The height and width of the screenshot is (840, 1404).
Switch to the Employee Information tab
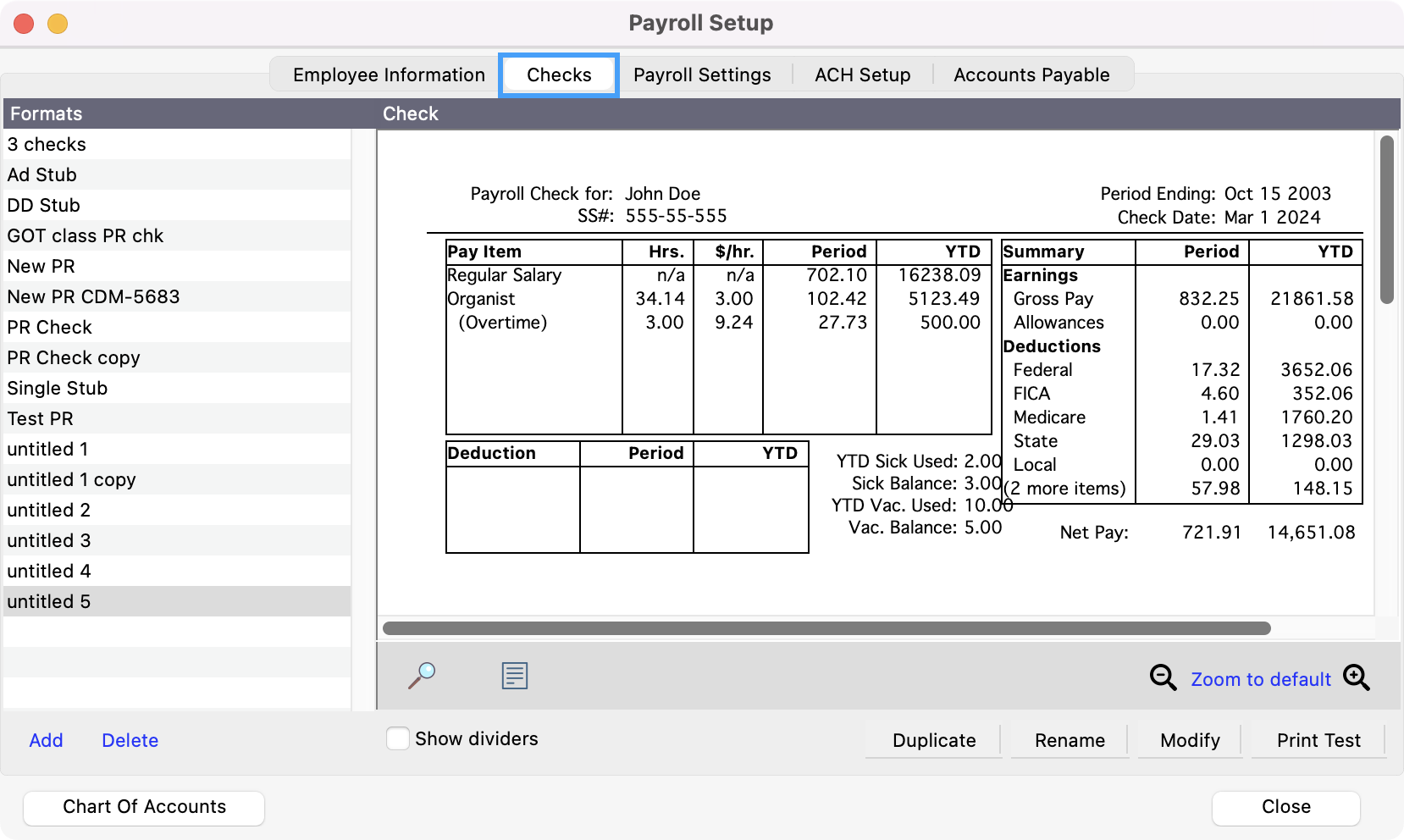389,75
